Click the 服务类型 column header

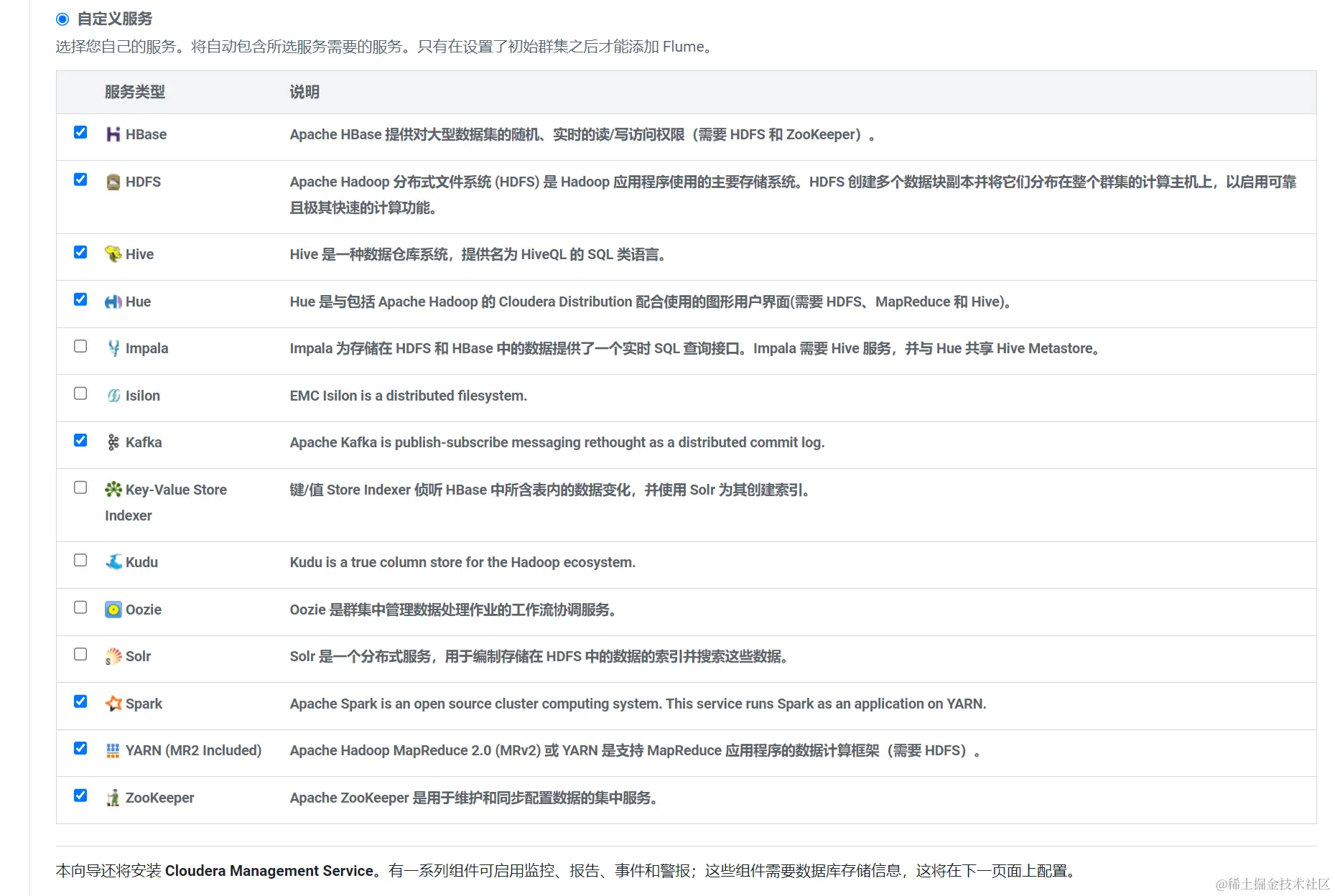click(135, 92)
